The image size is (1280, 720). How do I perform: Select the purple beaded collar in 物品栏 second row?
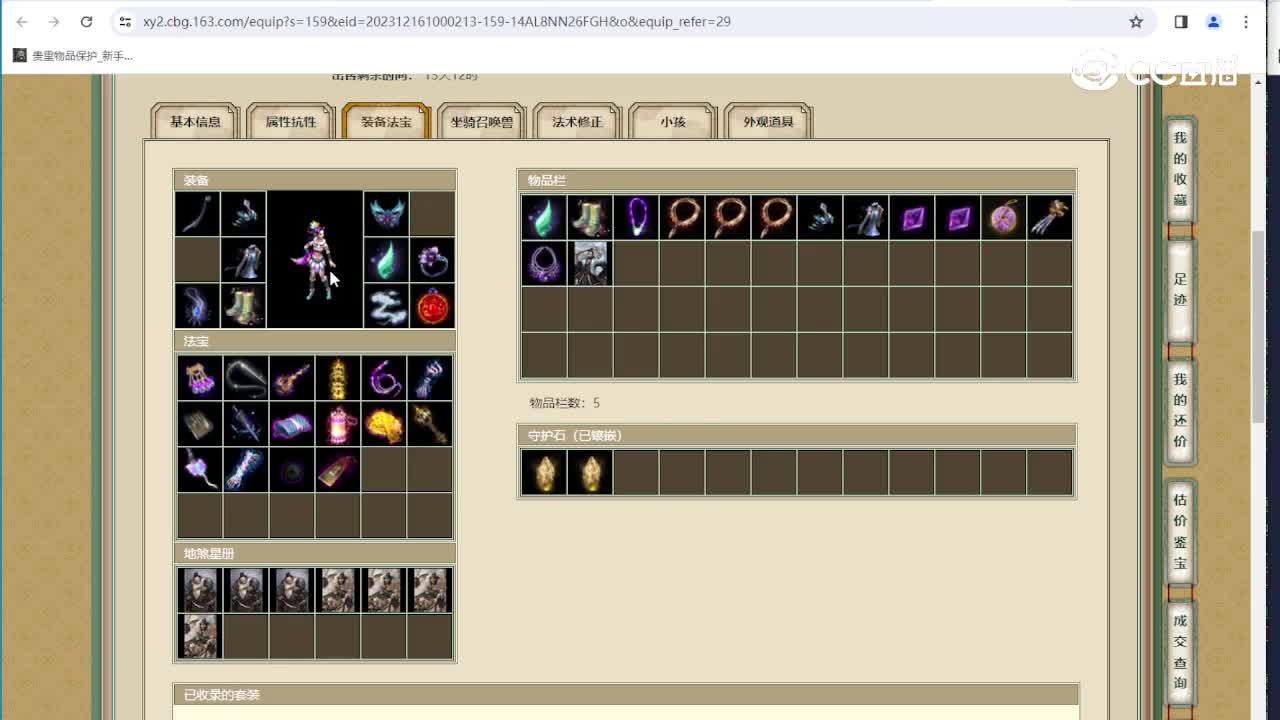(x=544, y=263)
